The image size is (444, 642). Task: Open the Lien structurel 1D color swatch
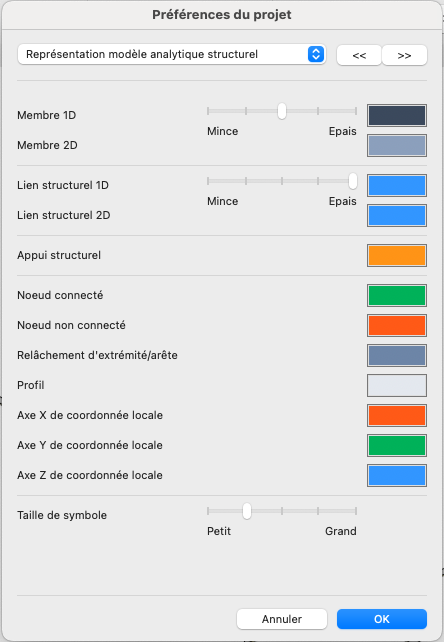pyautogui.click(x=396, y=185)
